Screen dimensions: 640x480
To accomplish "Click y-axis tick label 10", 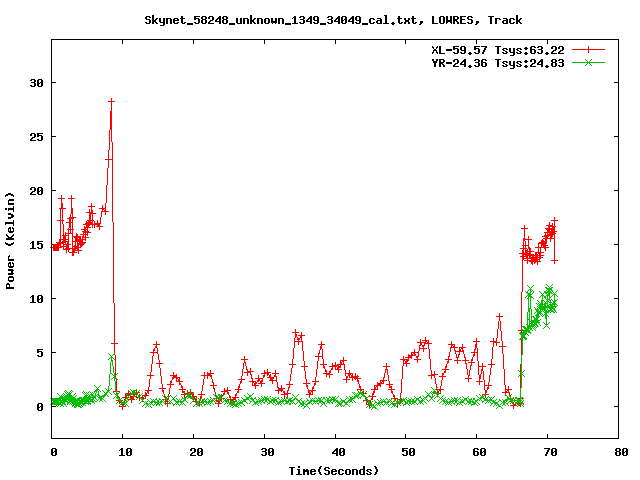I will [x=36, y=299].
